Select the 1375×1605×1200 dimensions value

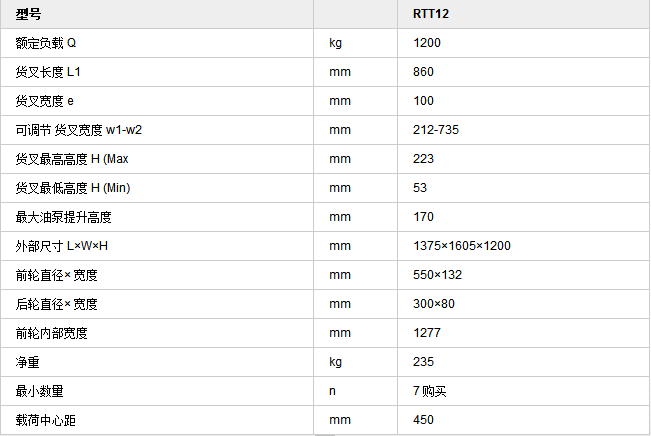(x=462, y=246)
